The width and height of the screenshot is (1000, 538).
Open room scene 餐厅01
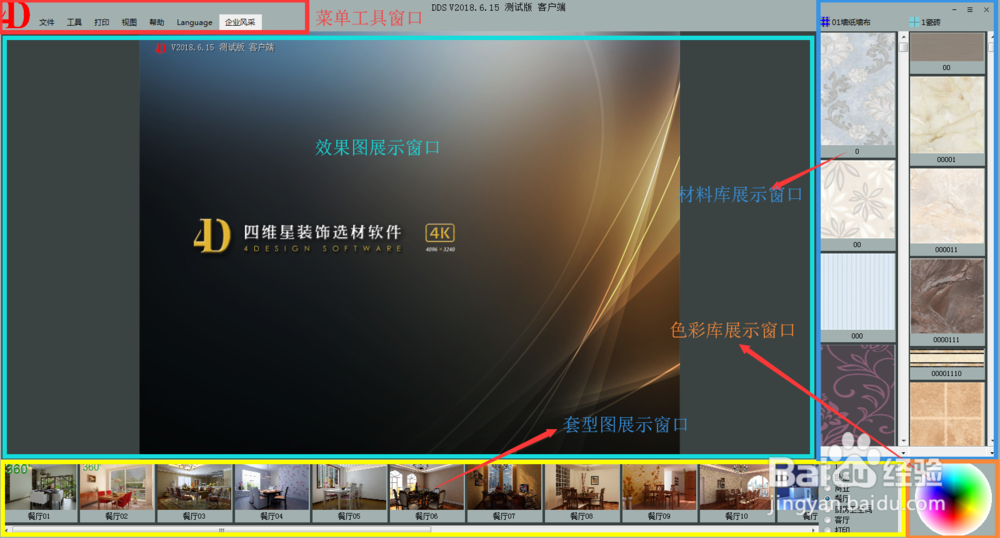pyautogui.click(x=41, y=493)
